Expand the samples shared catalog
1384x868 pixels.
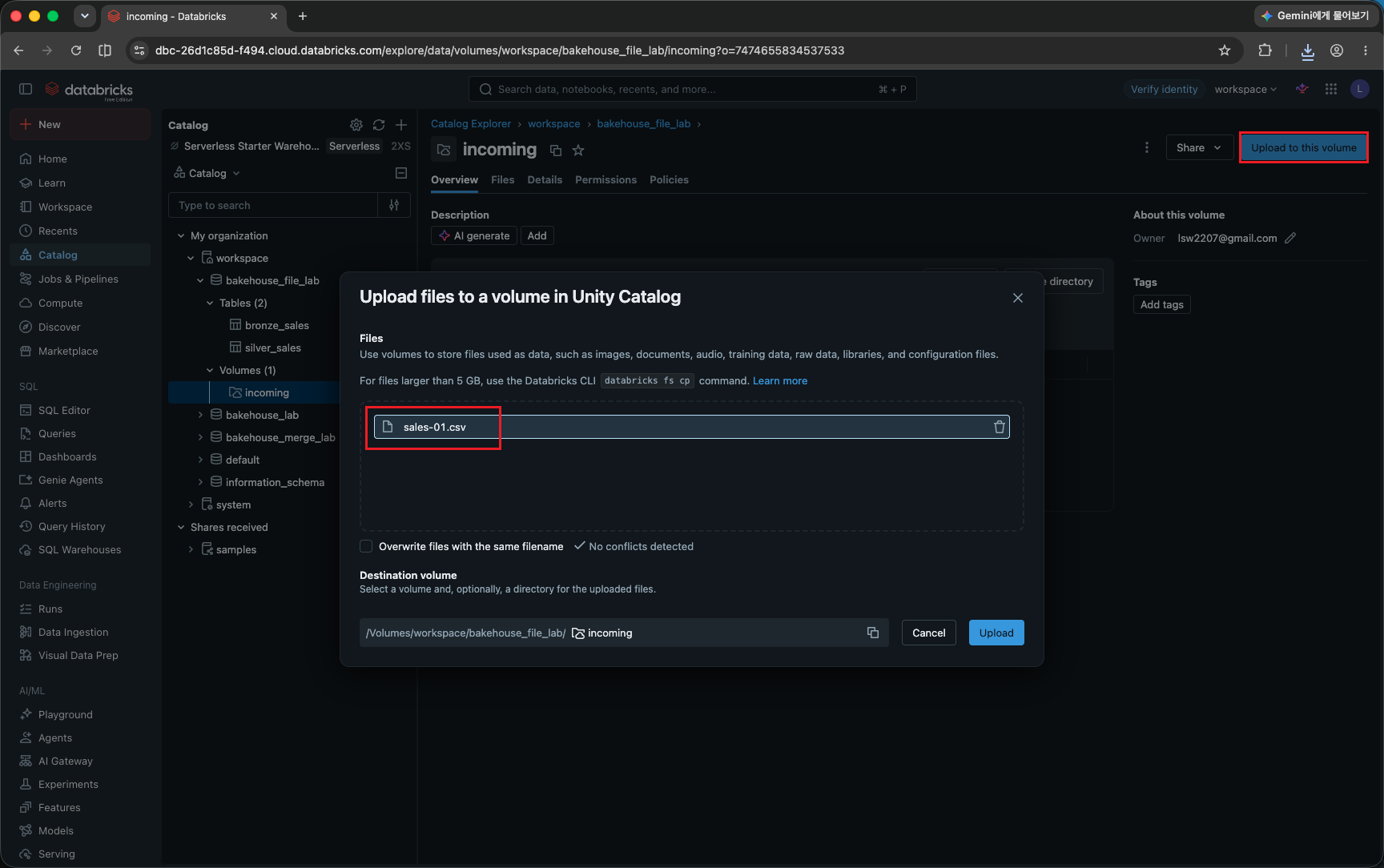coord(191,549)
